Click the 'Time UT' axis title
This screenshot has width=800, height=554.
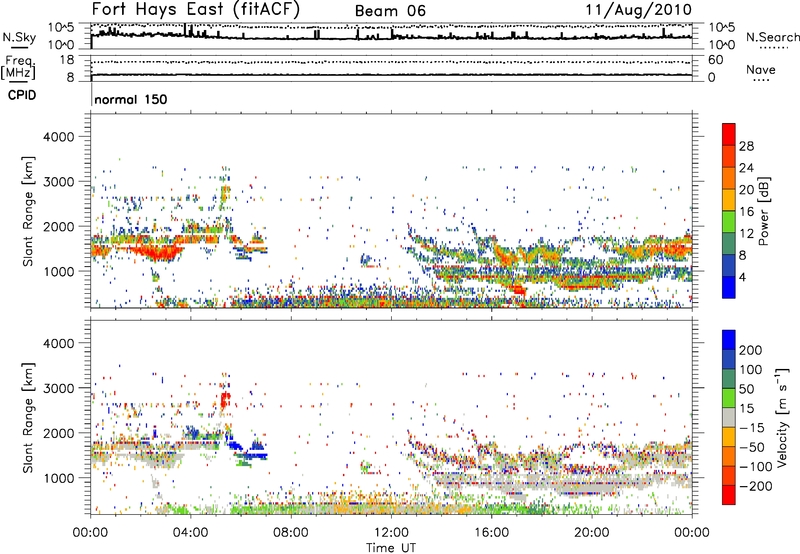(391, 547)
